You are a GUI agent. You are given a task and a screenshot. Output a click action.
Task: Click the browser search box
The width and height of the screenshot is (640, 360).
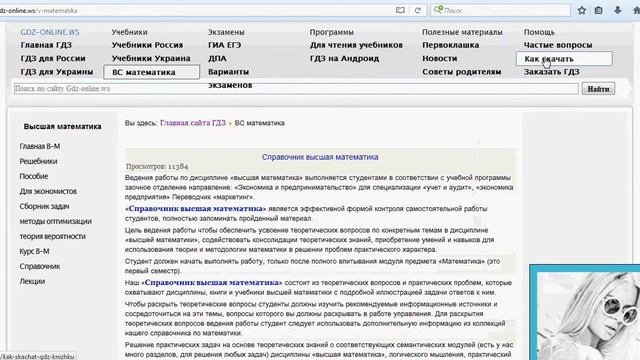coord(500,10)
